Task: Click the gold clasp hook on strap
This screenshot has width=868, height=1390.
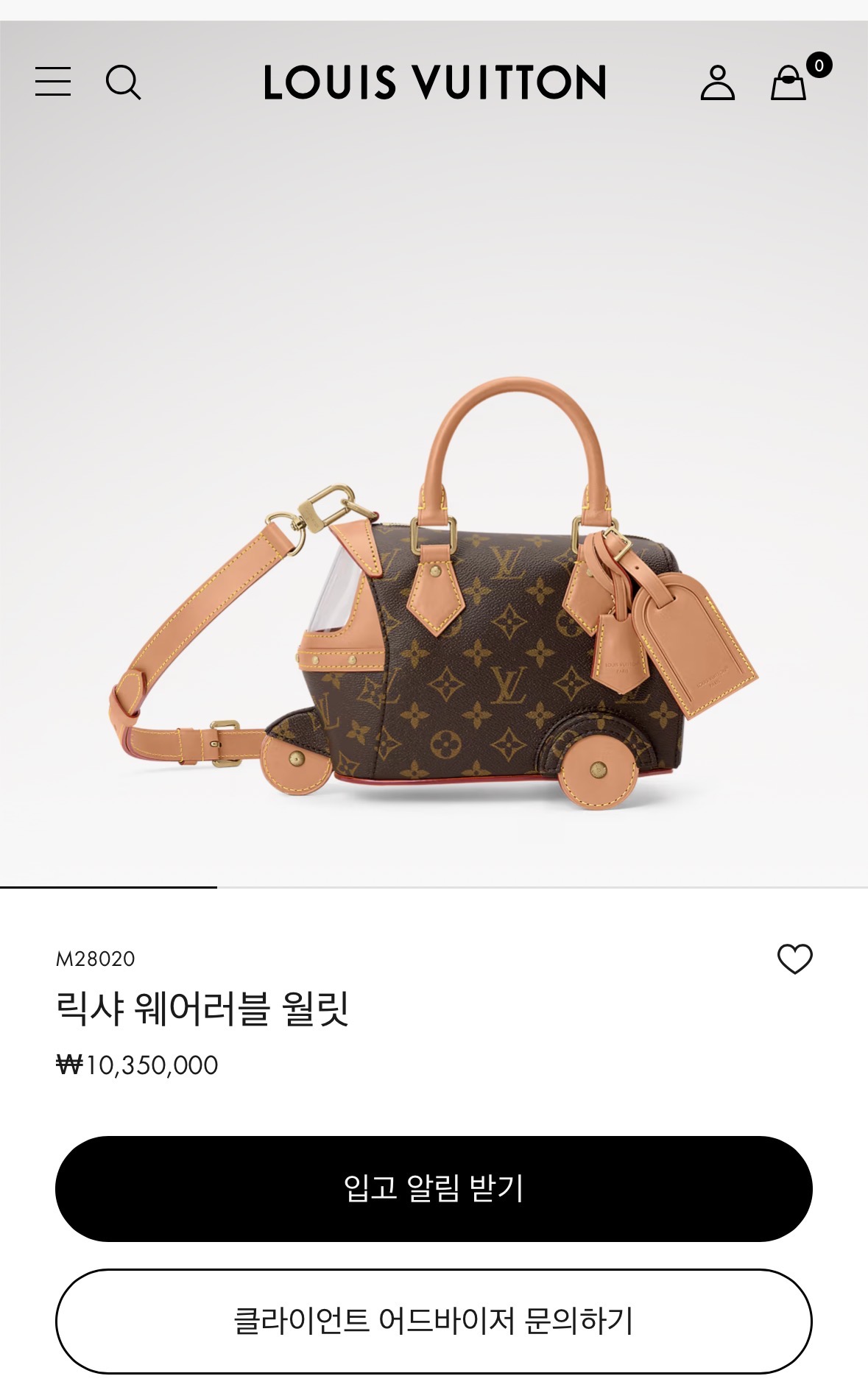Action: [324, 507]
